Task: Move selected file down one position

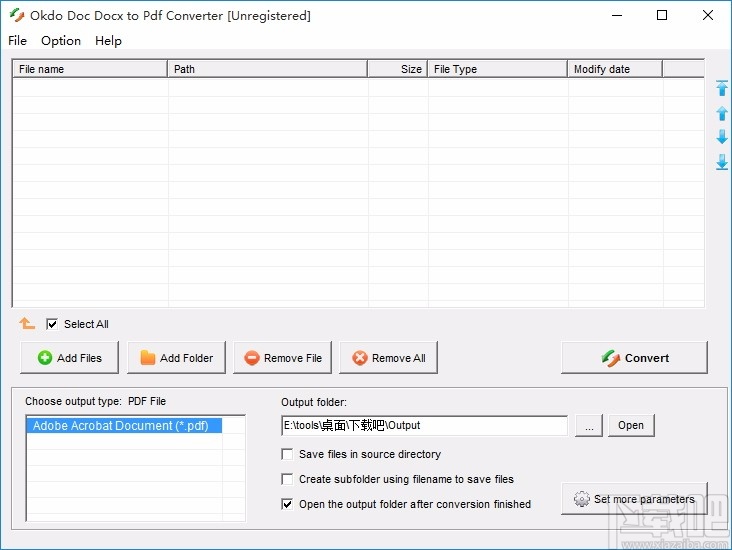Action: click(x=722, y=137)
